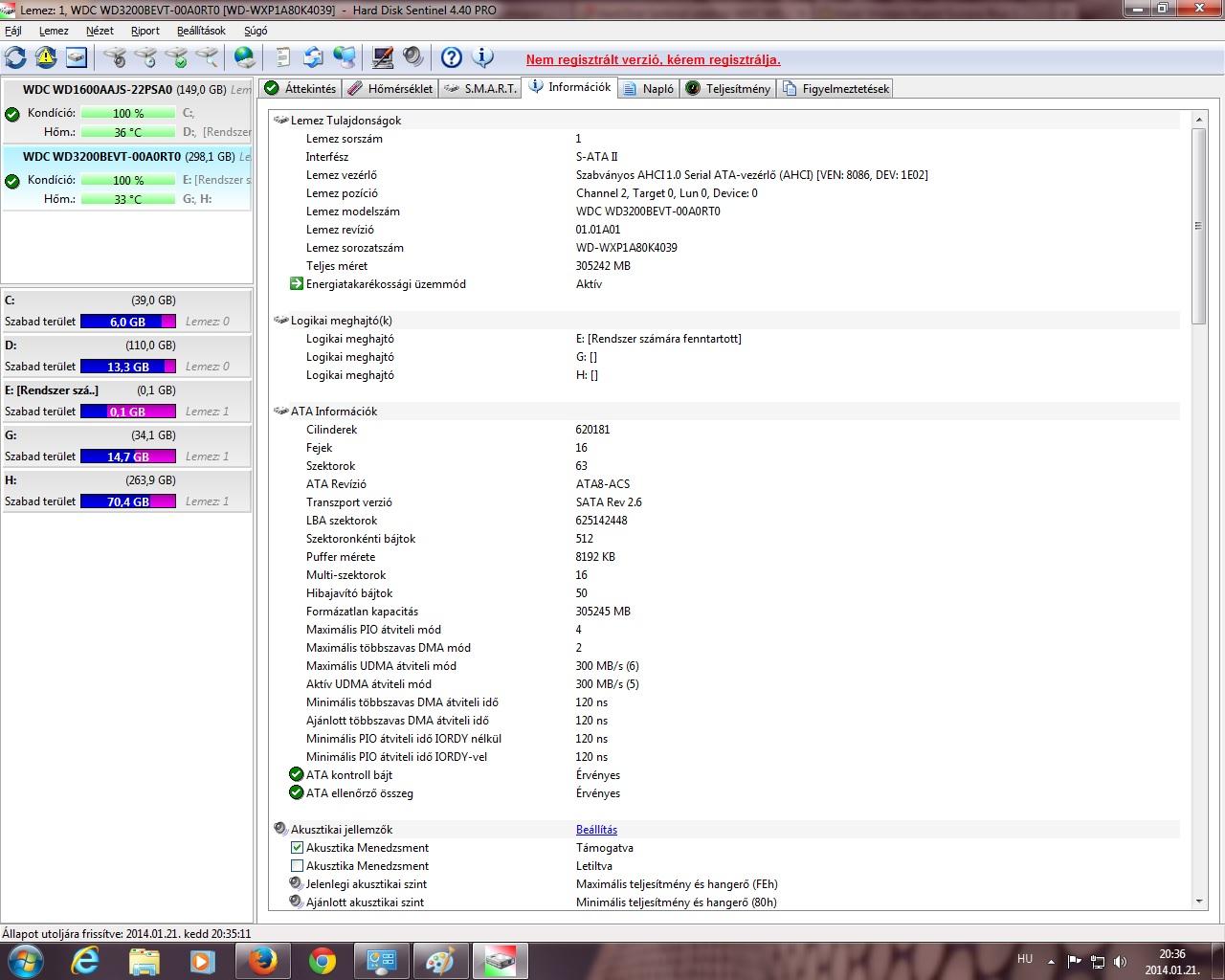Open the Riport menu
The width and height of the screenshot is (1225, 980).
tap(145, 31)
